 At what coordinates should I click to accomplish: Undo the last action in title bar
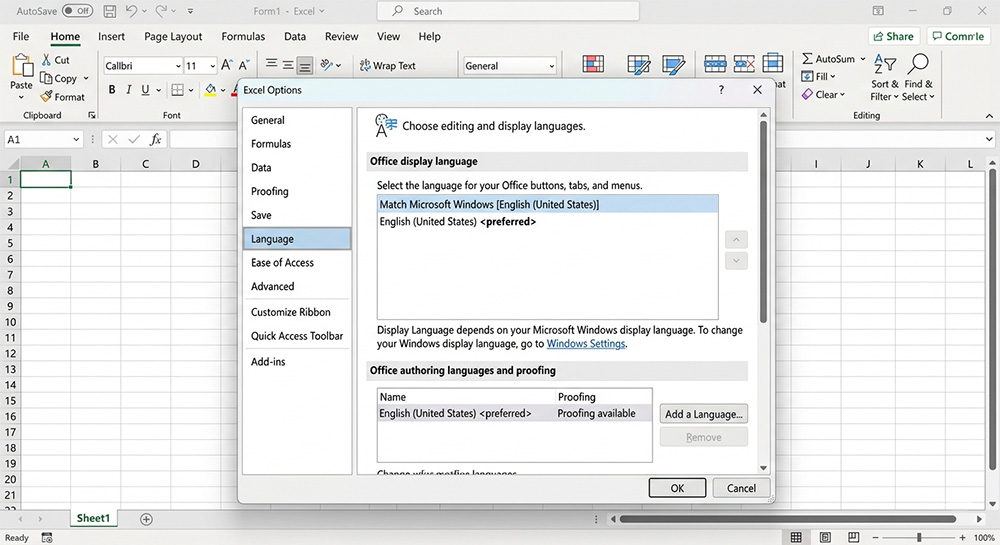pyautogui.click(x=131, y=11)
